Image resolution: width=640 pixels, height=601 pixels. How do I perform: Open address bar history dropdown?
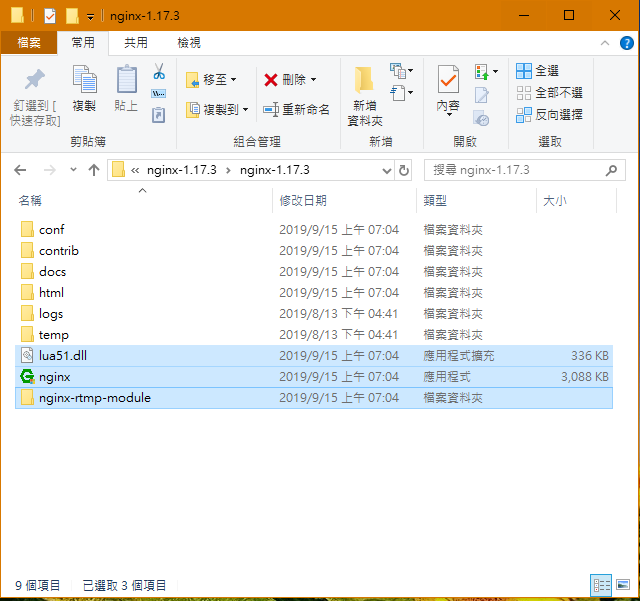point(387,170)
